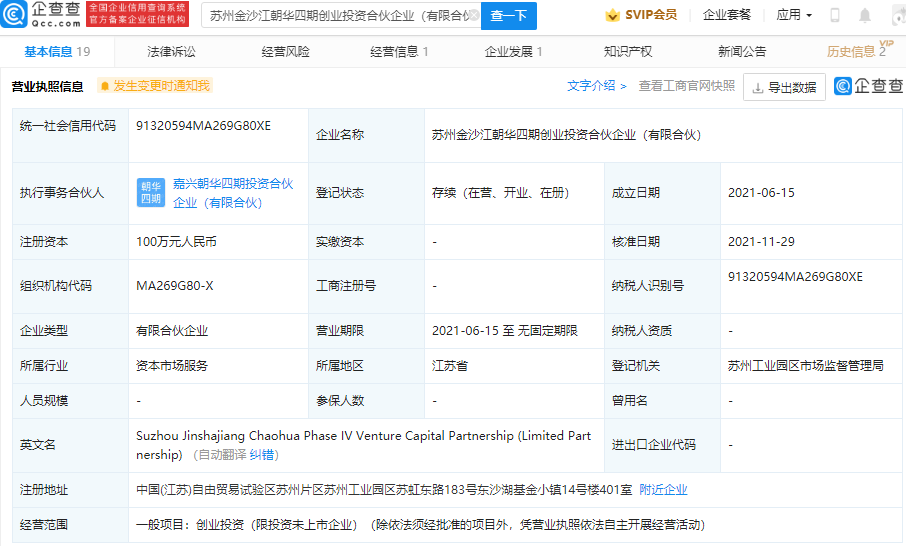The height and width of the screenshot is (546, 906).
Task: Switch to the 基本信息 tab
Action: 57,51
